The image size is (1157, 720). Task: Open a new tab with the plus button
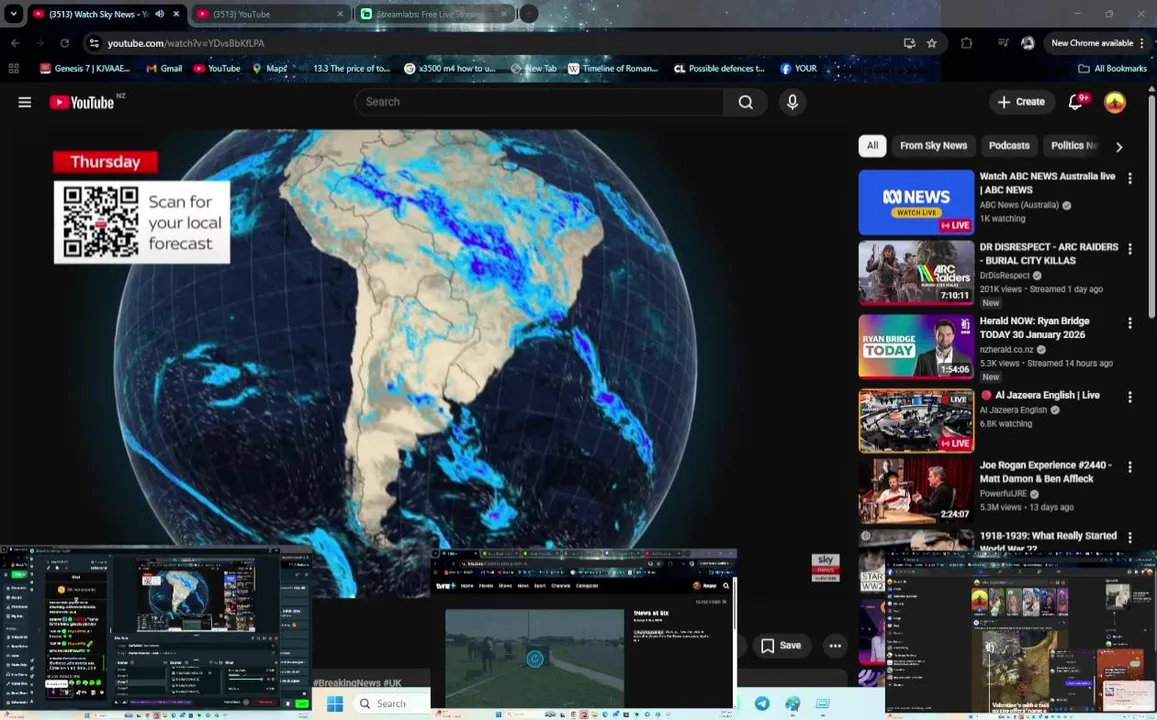pyautogui.click(x=528, y=13)
